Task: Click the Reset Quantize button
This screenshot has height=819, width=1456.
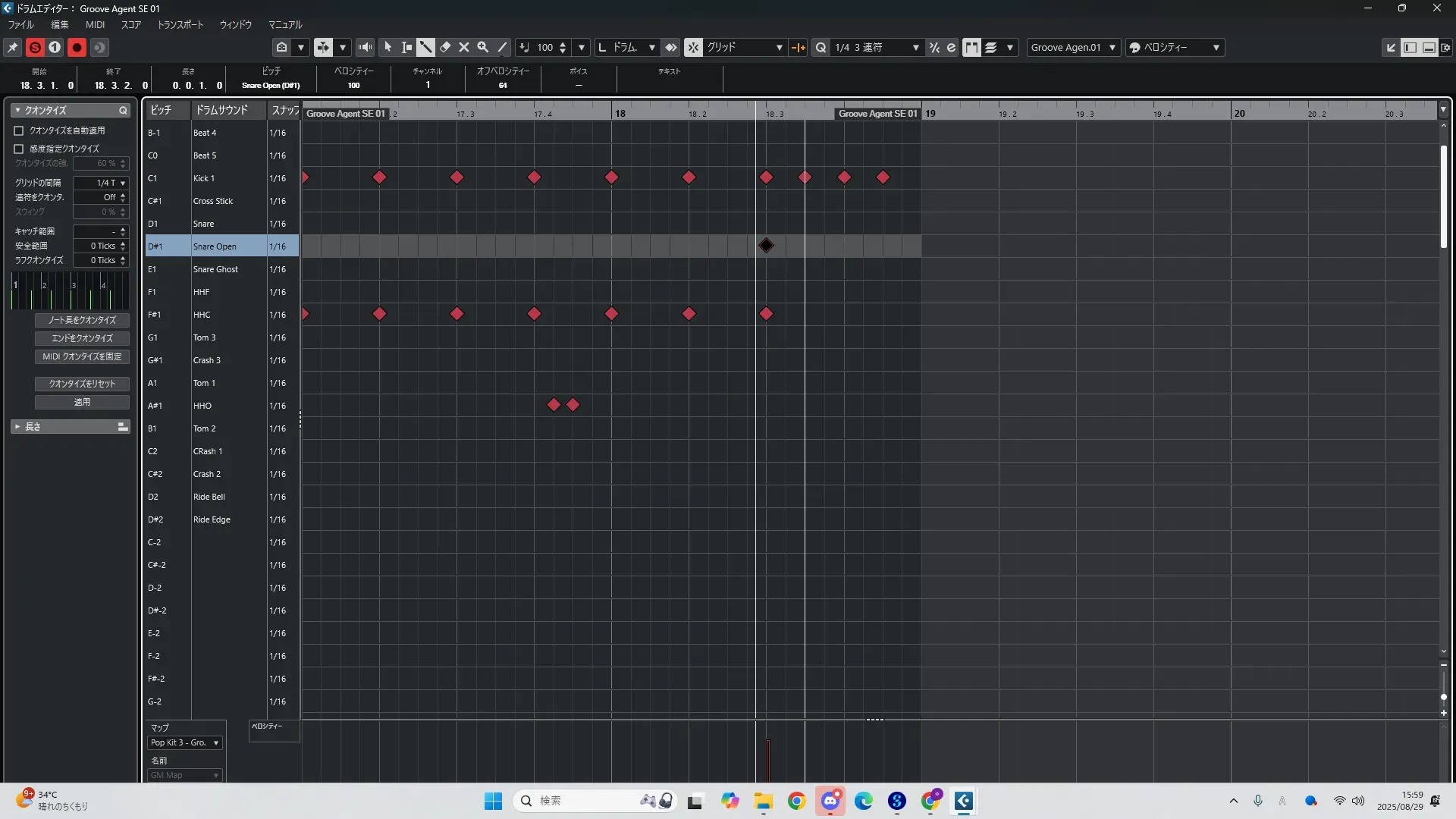Action: (82, 384)
